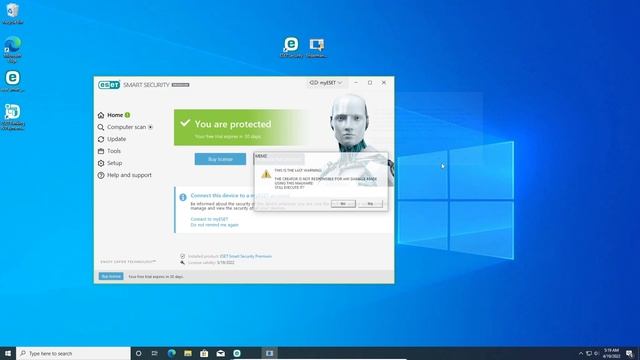The height and width of the screenshot is (360, 640).
Task: Open the notification center icon
Action: point(629,353)
